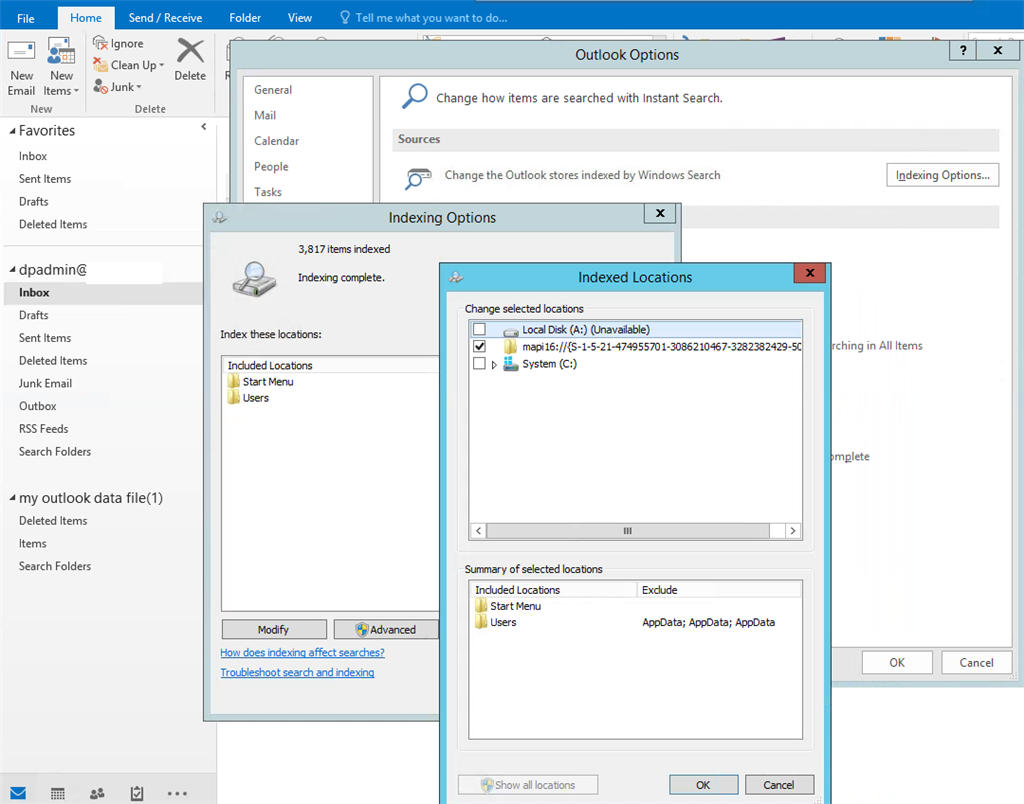Click the Users folder icon in summary list
The width and height of the screenshot is (1024, 804).
tap(481, 622)
